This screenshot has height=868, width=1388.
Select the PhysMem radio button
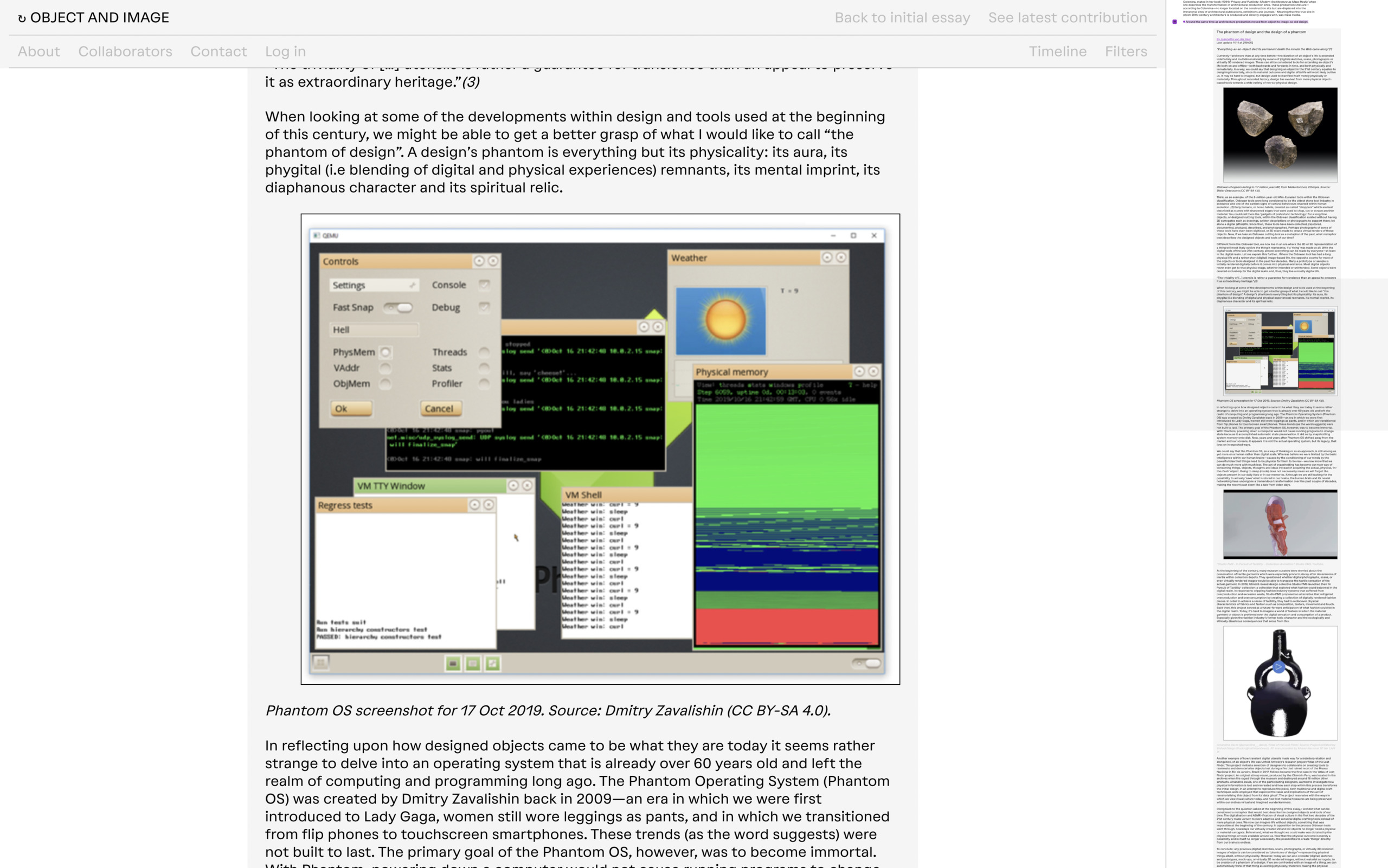[x=385, y=352]
